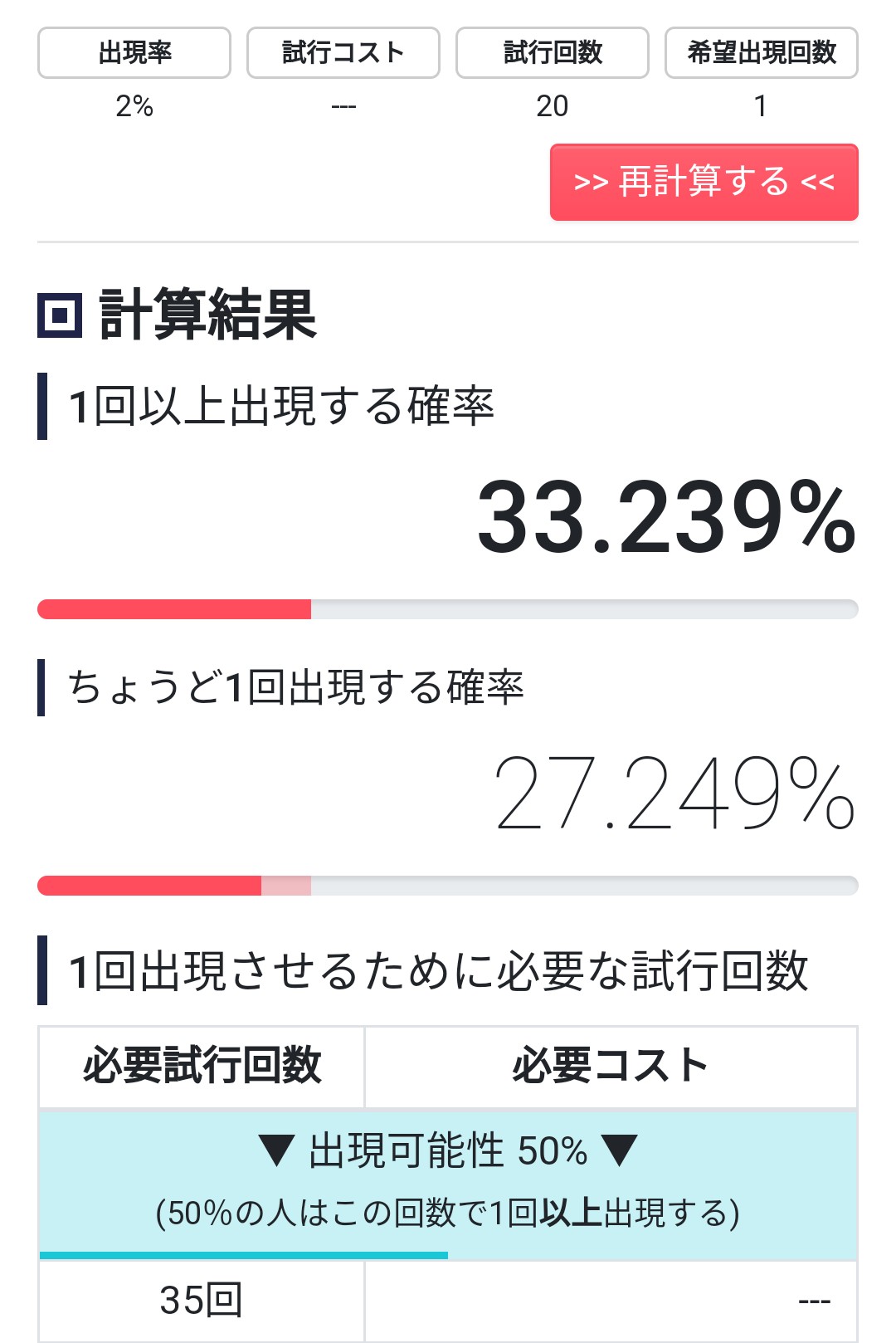The image size is (896, 1343).
Task: Select the 希望出現回数 parameter box
Action: tap(761, 52)
